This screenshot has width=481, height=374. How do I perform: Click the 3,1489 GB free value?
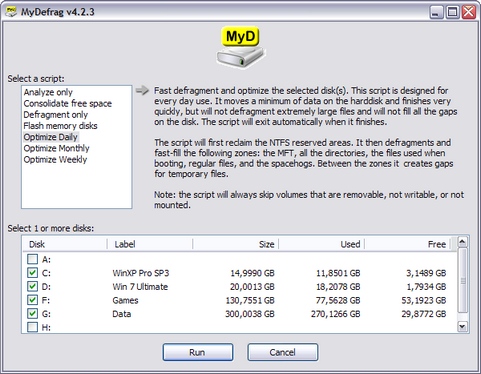426,273
